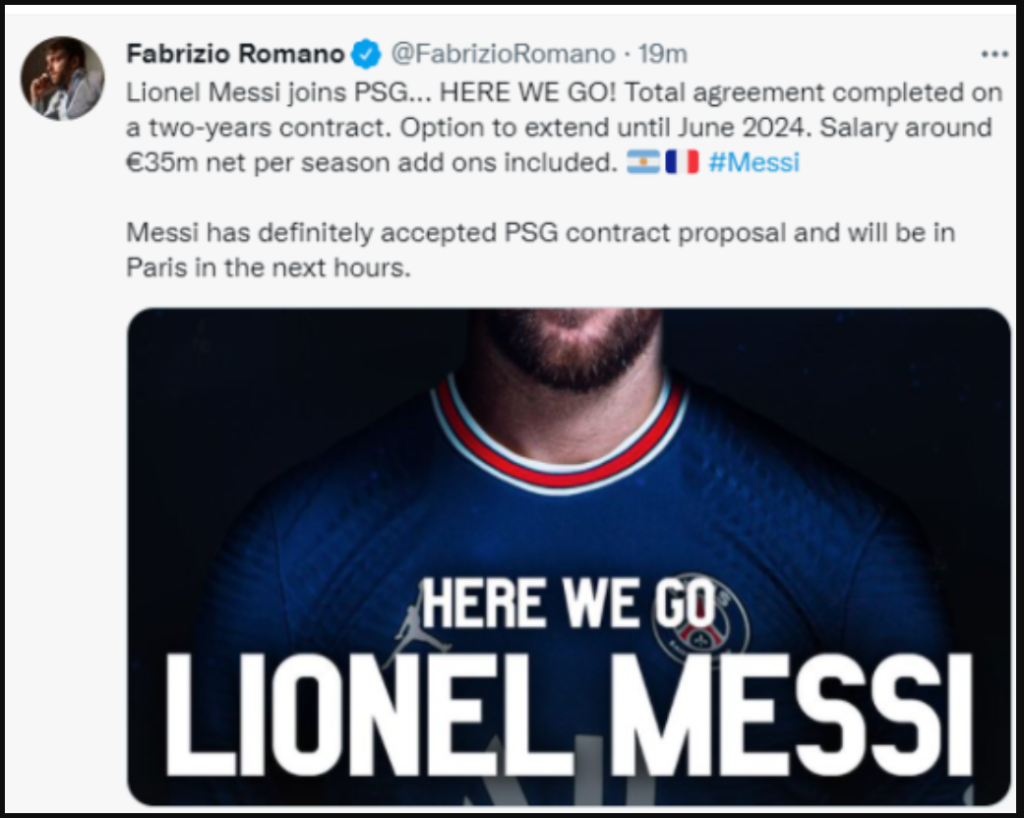Click the France flag emoji
The width and height of the screenshot is (1024, 818).
point(682,162)
